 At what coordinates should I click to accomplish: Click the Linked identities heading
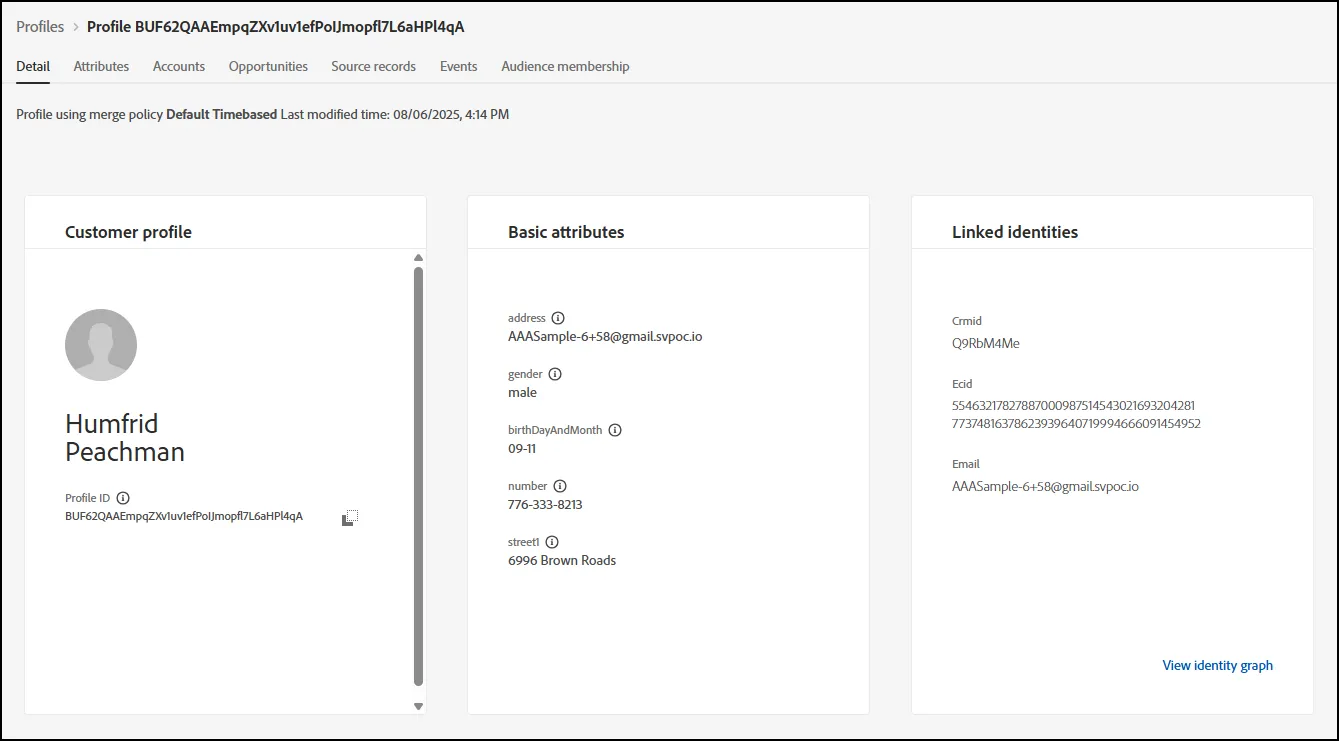(x=1015, y=232)
